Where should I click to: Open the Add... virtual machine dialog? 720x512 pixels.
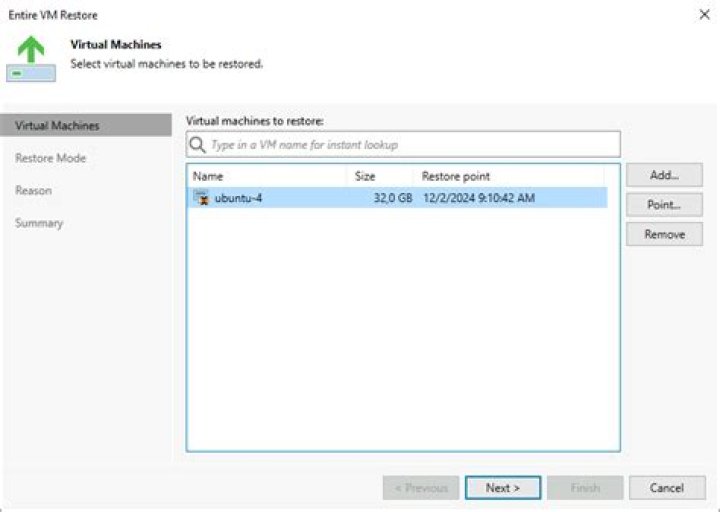coord(664,175)
